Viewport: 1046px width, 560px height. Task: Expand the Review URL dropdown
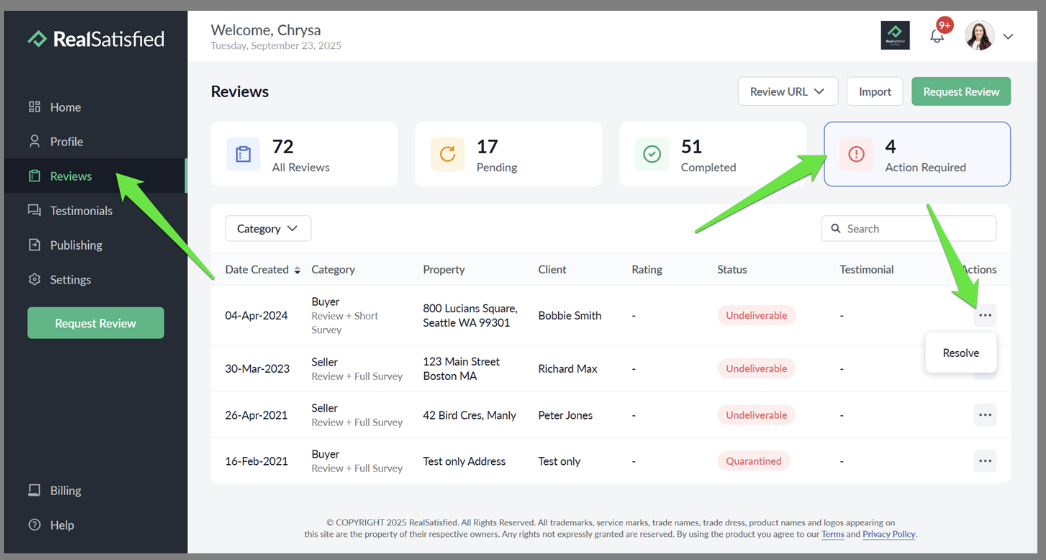[x=787, y=91]
